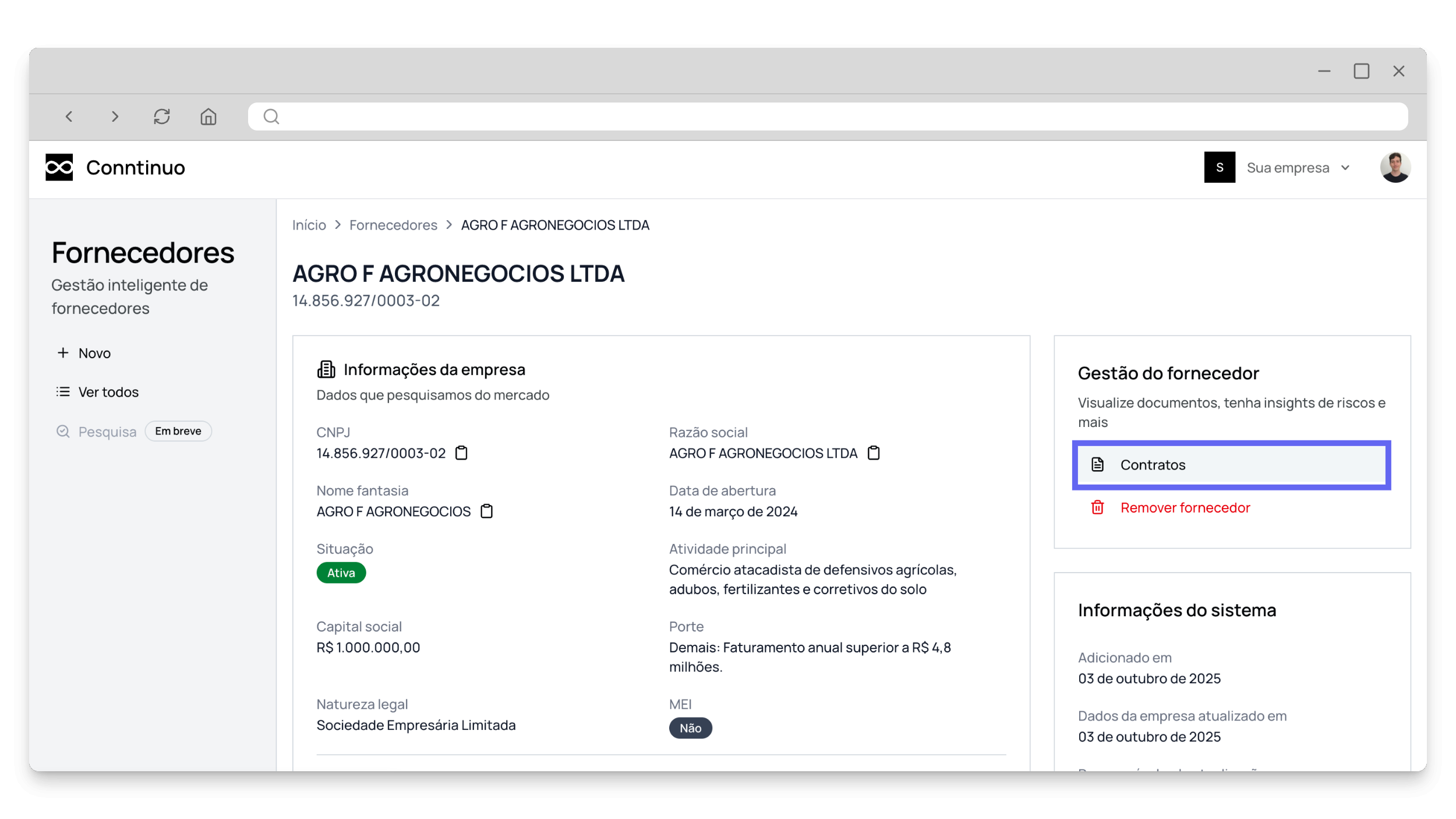Copy the Nome fantasia value
This screenshot has width=1456, height=819.
pyautogui.click(x=486, y=511)
